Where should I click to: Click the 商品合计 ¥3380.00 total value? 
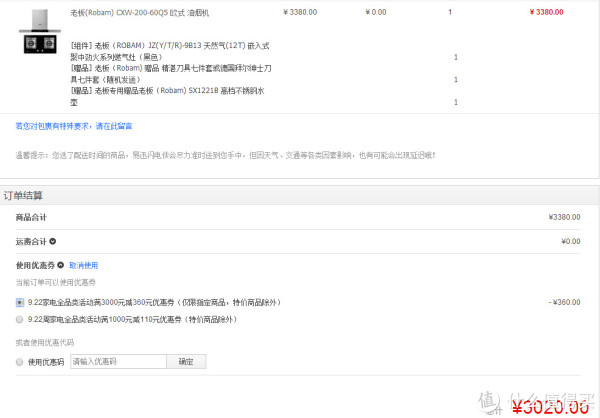tap(564, 217)
